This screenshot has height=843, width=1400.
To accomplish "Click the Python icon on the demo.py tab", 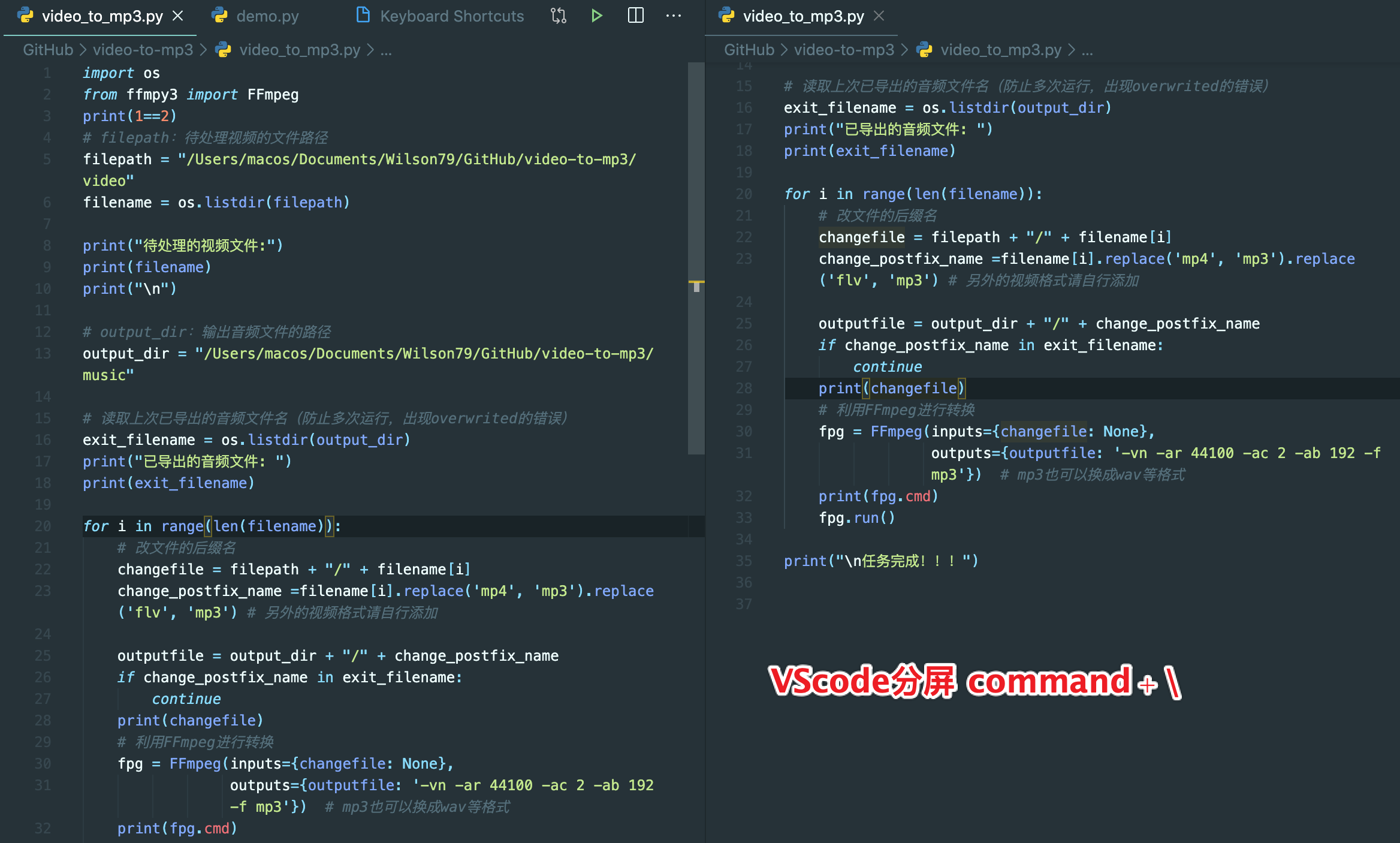I will pyautogui.click(x=220, y=16).
